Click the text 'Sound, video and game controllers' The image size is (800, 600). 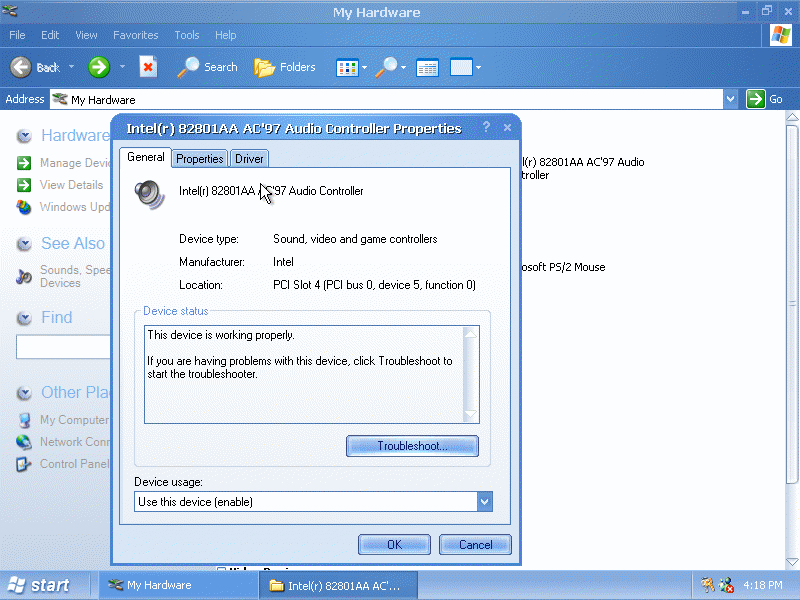tap(355, 239)
